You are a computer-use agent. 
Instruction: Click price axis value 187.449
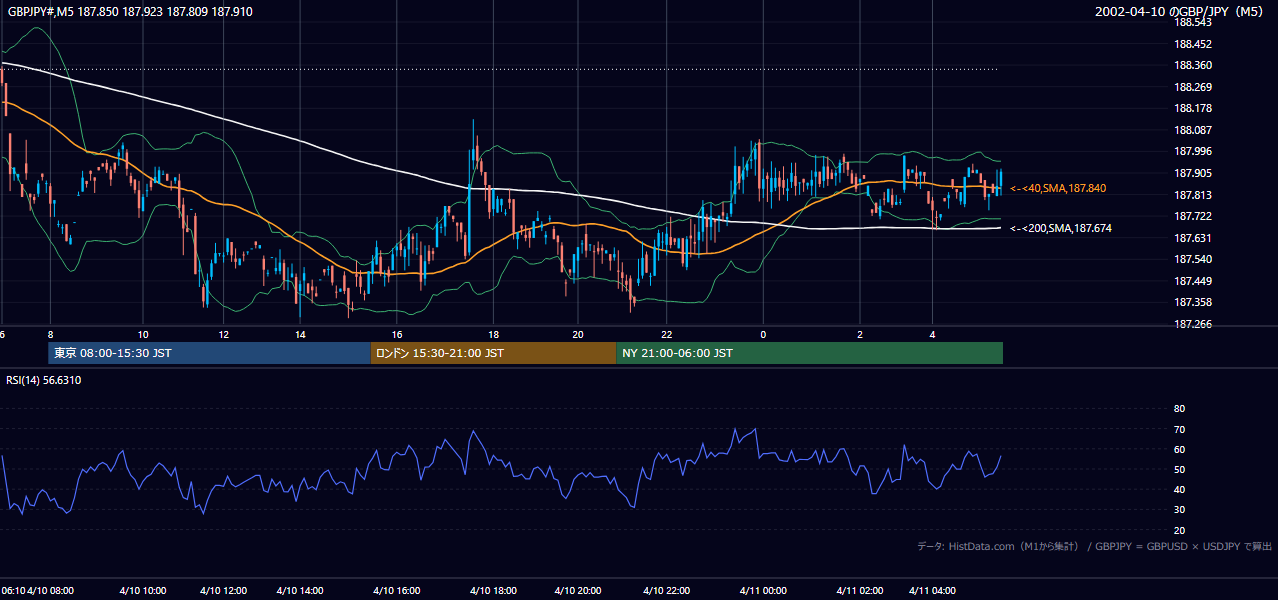[x=1194, y=281]
